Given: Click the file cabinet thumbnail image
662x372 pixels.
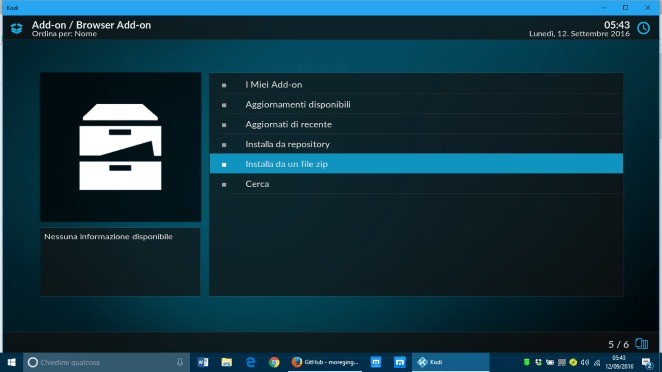Looking at the screenshot, I should coord(120,147).
